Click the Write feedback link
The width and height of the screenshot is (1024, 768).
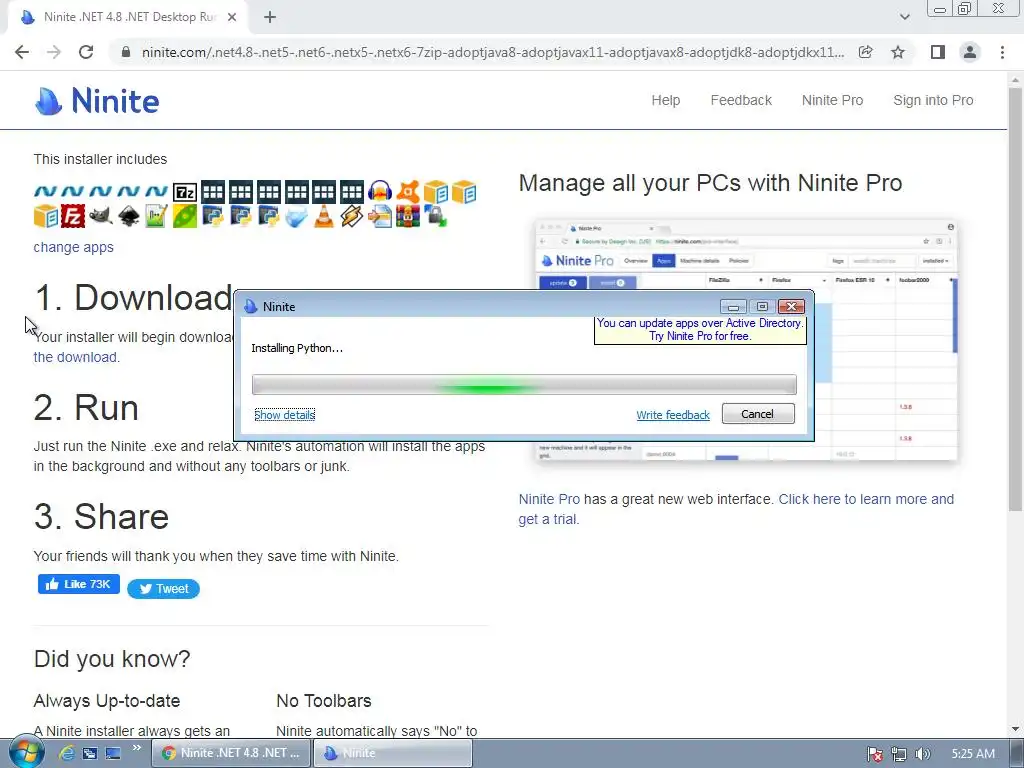(x=673, y=415)
